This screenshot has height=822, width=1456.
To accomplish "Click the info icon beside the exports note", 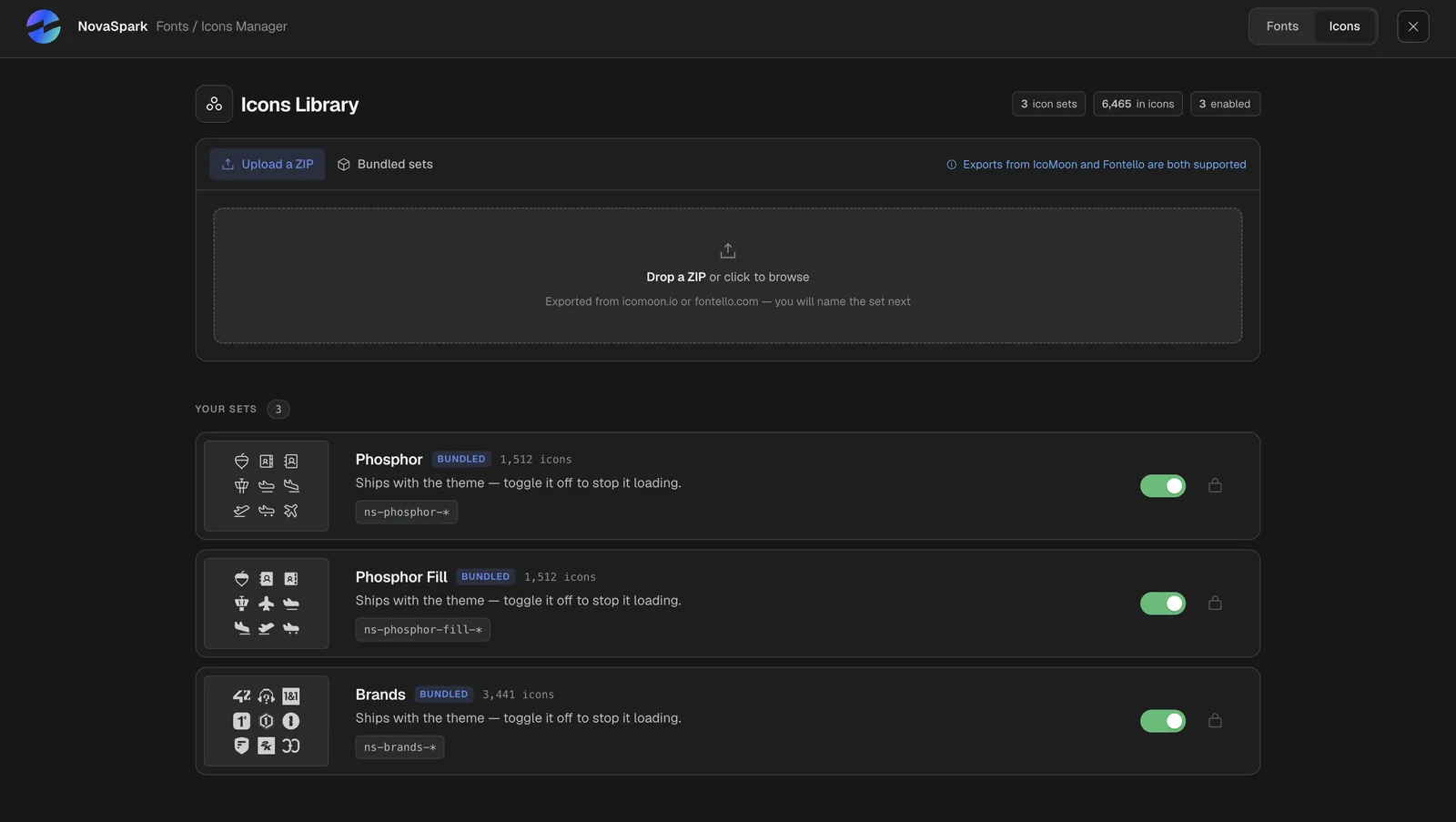I will click(952, 165).
